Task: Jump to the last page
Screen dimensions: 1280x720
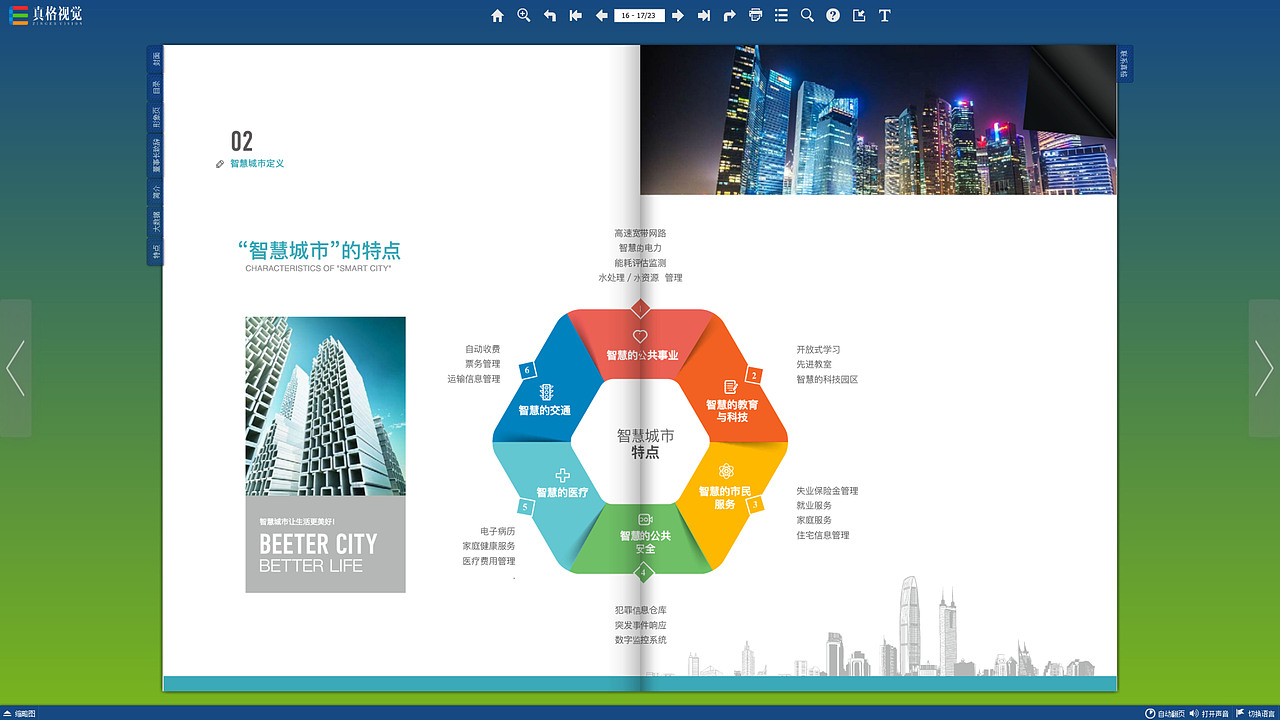Action: coord(704,15)
